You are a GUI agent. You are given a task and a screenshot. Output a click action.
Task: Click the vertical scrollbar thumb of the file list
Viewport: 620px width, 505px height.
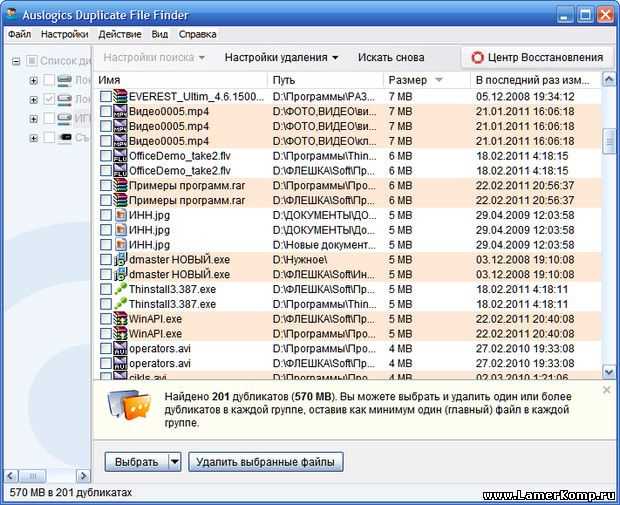point(609,140)
